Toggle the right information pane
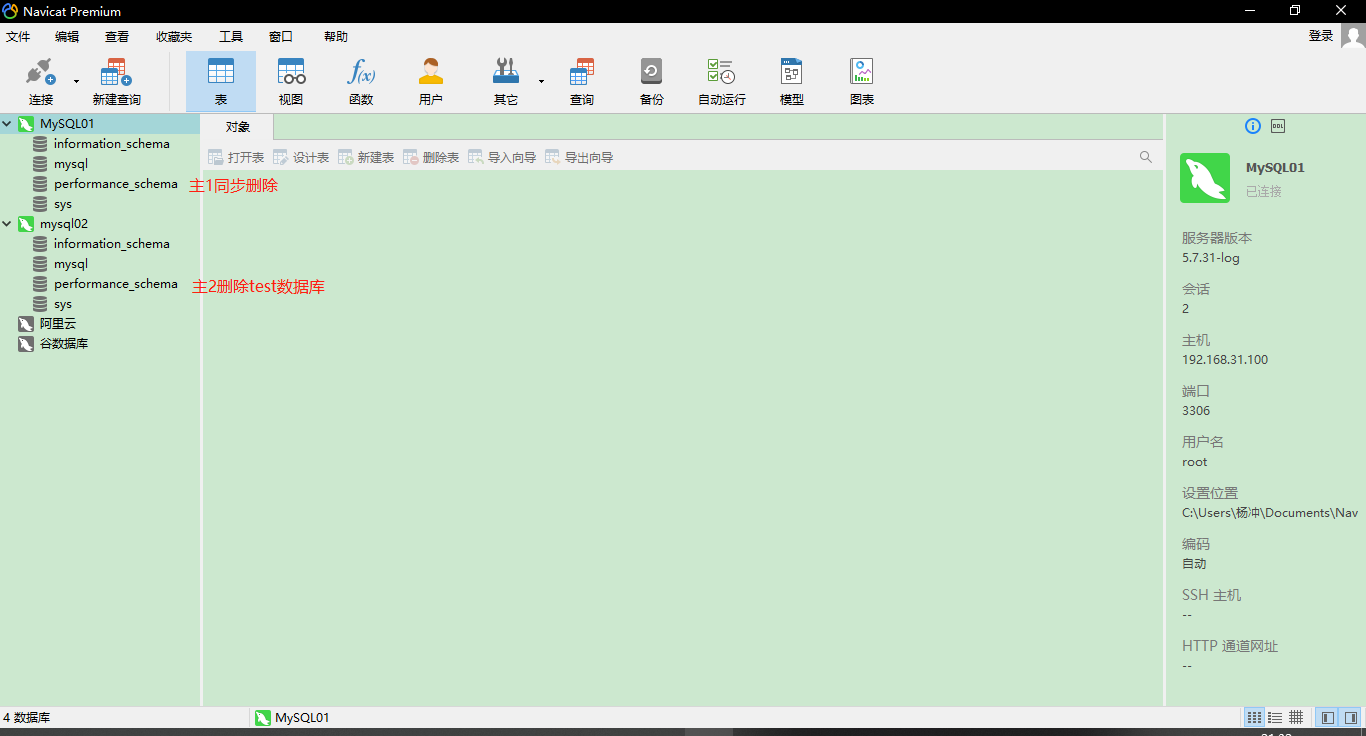The height and width of the screenshot is (736, 1366). click(1351, 717)
